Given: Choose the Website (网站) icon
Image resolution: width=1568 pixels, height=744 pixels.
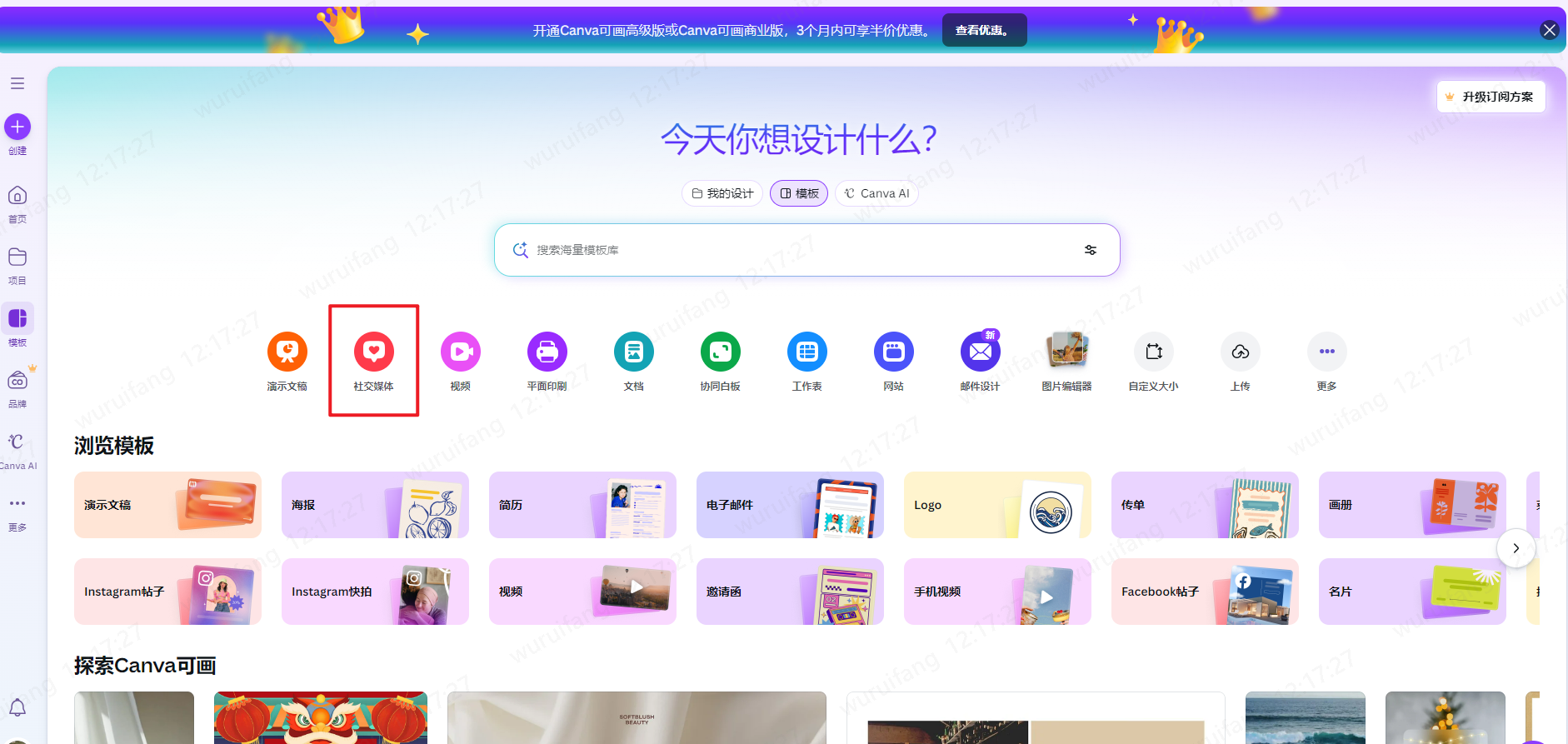Looking at the screenshot, I should click(x=894, y=352).
